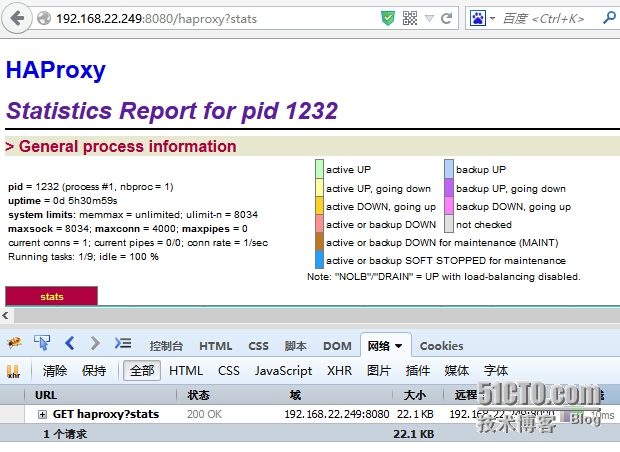
Task: Click the 200 OK status cell
Action: 204,414
